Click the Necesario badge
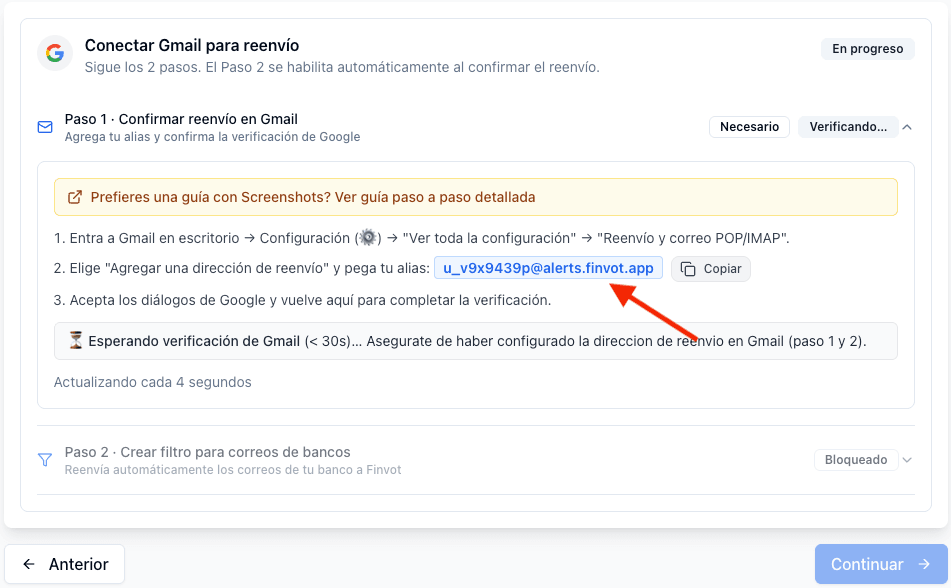The image size is (951, 588). 749,127
